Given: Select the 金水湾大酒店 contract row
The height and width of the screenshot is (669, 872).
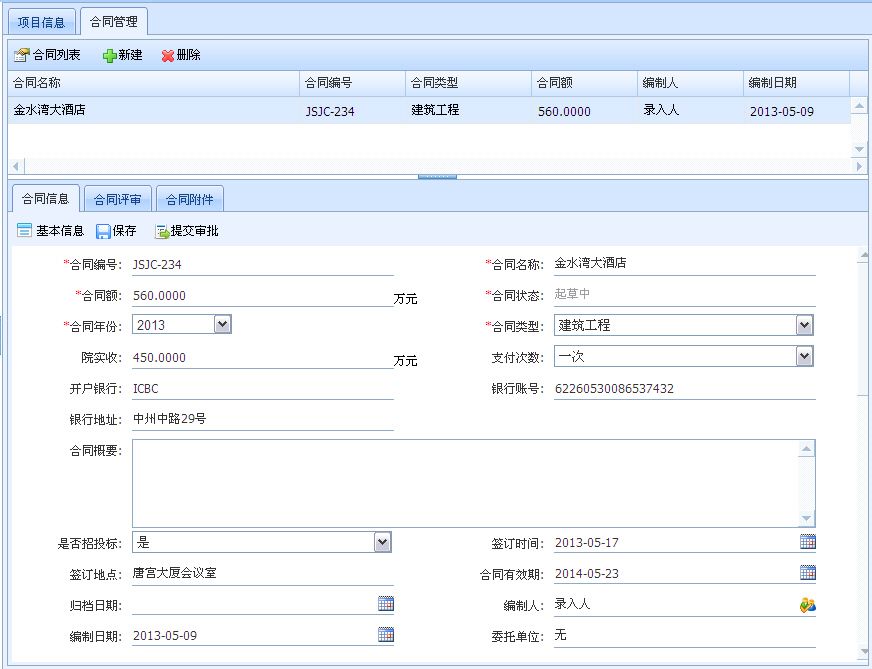Looking at the screenshot, I should click(150, 112).
